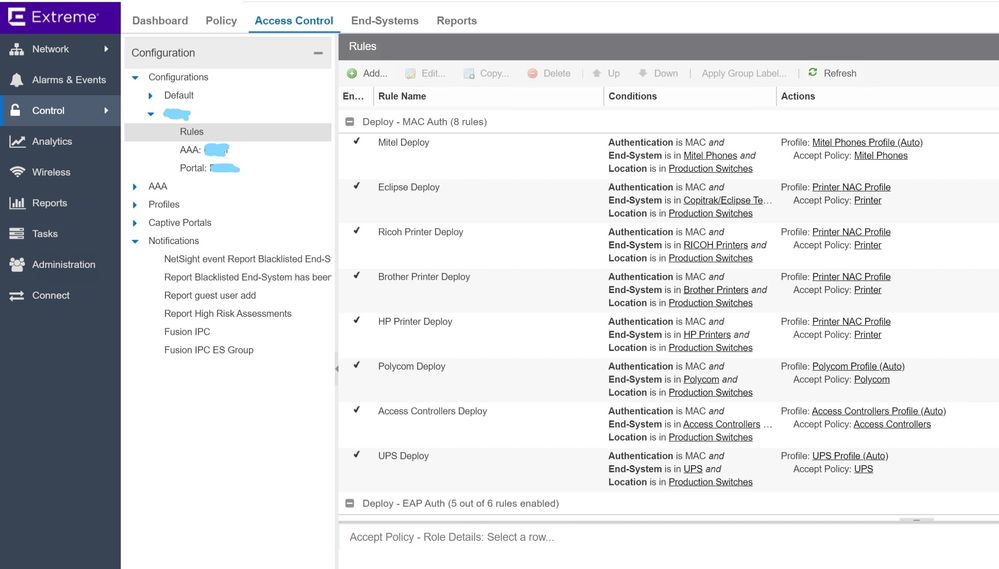The image size is (999, 569).
Task: Collapse the Deploy - MAC Auth group
Action: (350, 122)
